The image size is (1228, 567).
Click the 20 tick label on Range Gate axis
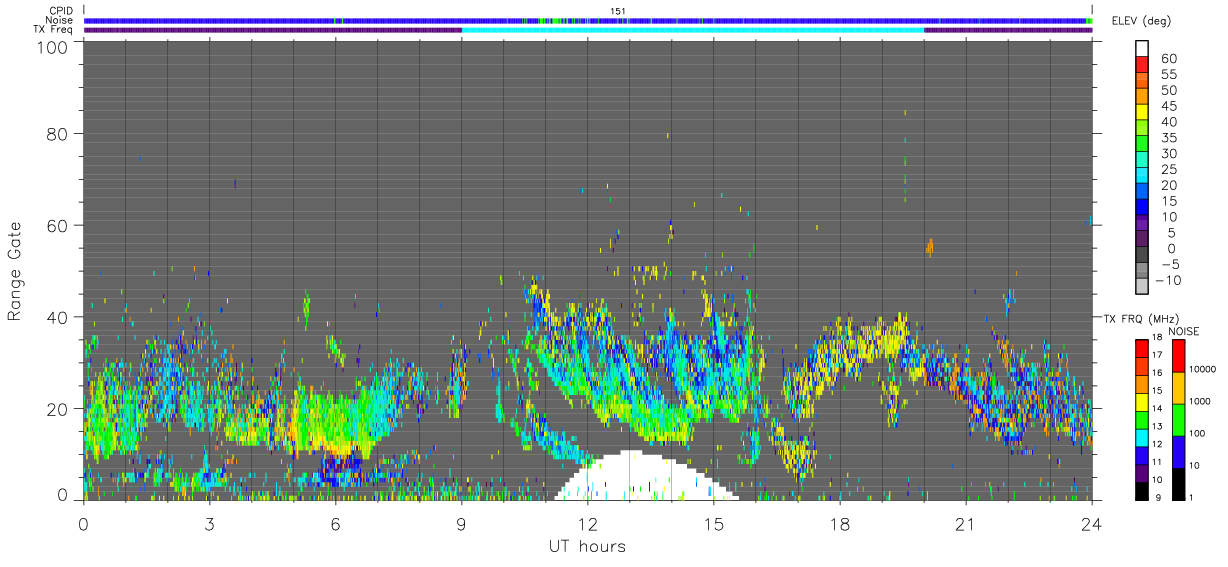pyautogui.click(x=56, y=409)
